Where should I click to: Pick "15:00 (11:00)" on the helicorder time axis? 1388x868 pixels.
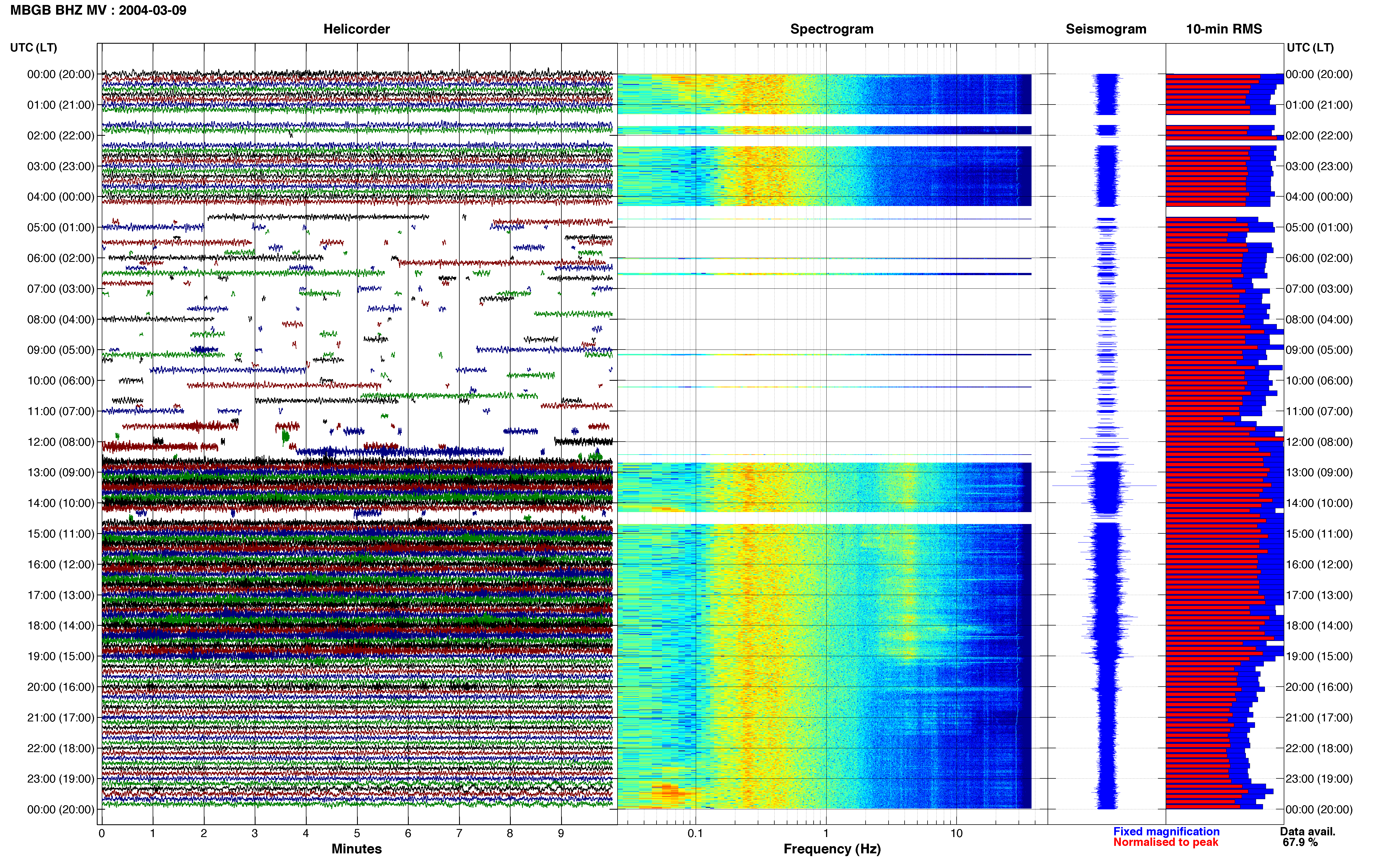tap(61, 533)
